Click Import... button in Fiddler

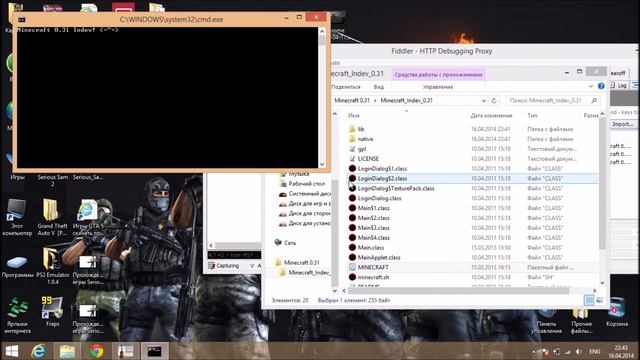pos(622,124)
